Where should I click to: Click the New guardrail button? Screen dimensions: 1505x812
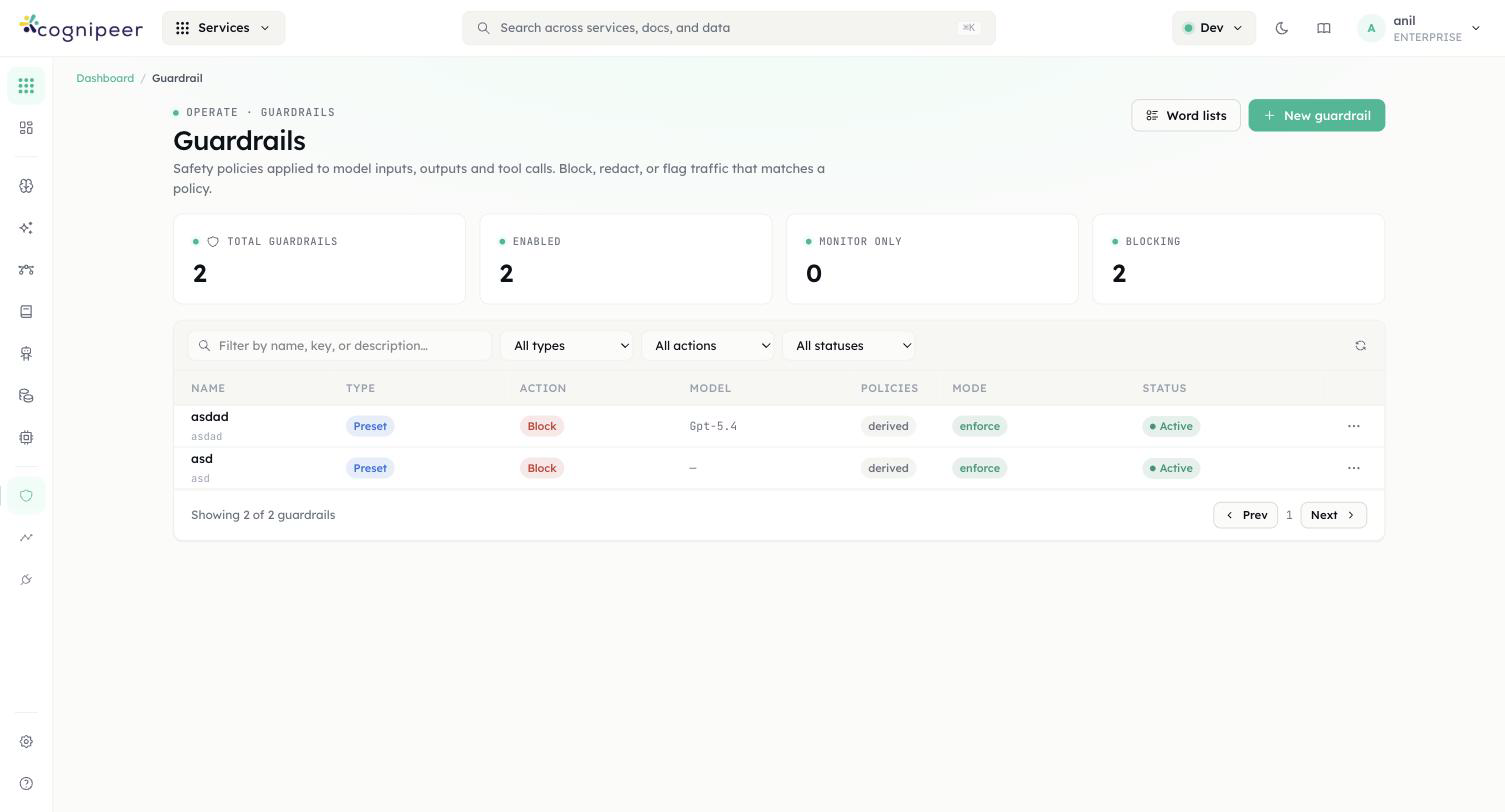click(x=1316, y=115)
